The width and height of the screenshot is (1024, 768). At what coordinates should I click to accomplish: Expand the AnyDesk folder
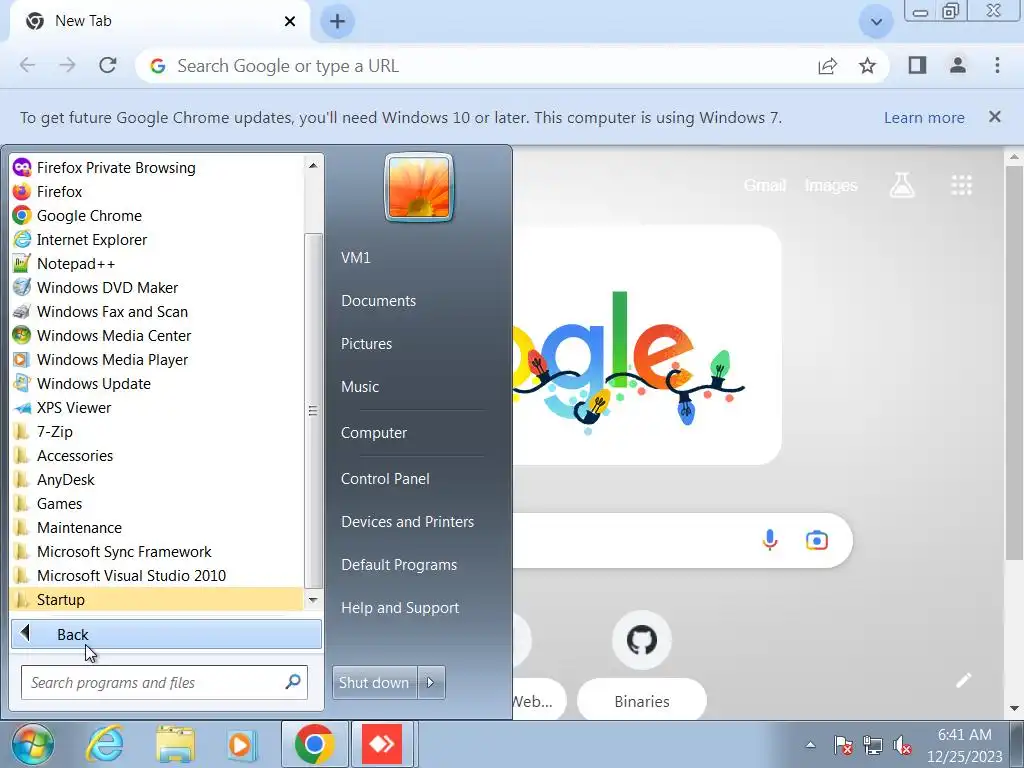(157, 480)
